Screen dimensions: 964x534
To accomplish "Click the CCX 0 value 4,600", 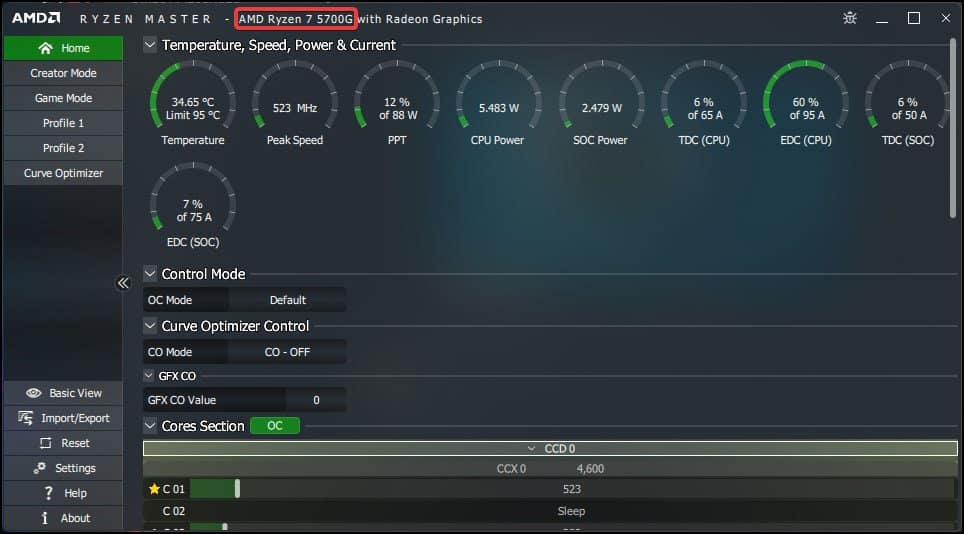I will click(x=590, y=469).
